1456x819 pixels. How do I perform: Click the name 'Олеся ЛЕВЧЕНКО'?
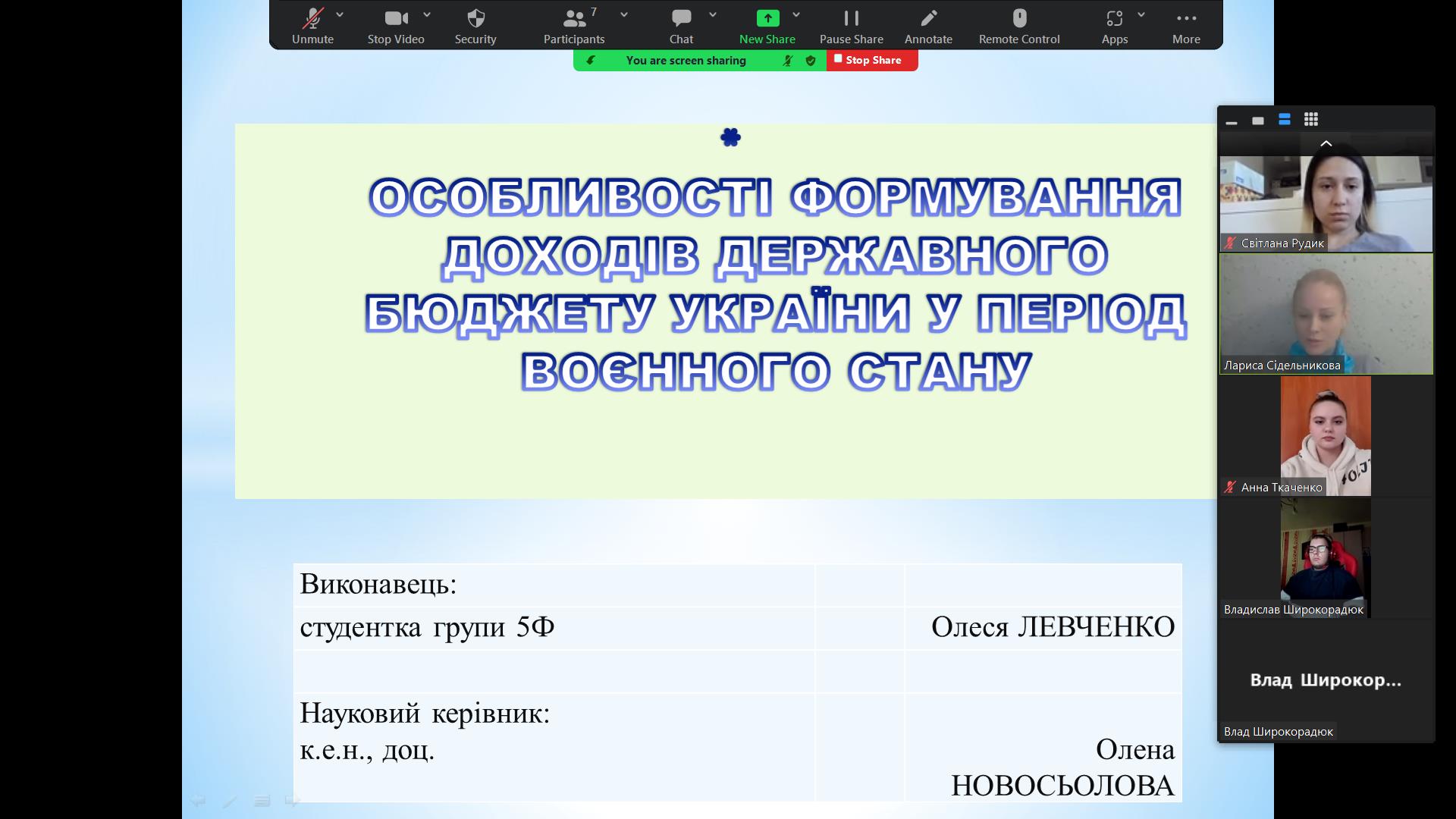[1053, 627]
